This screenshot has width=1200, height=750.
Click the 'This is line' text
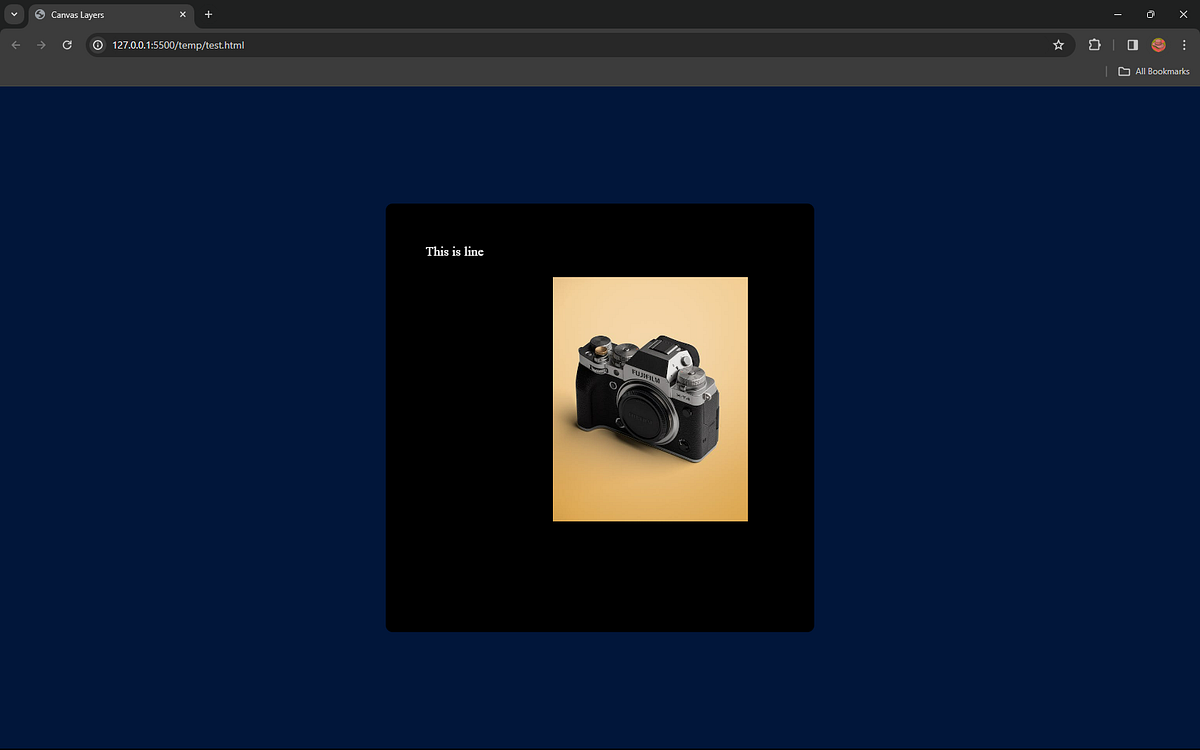[x=455, y=251]
